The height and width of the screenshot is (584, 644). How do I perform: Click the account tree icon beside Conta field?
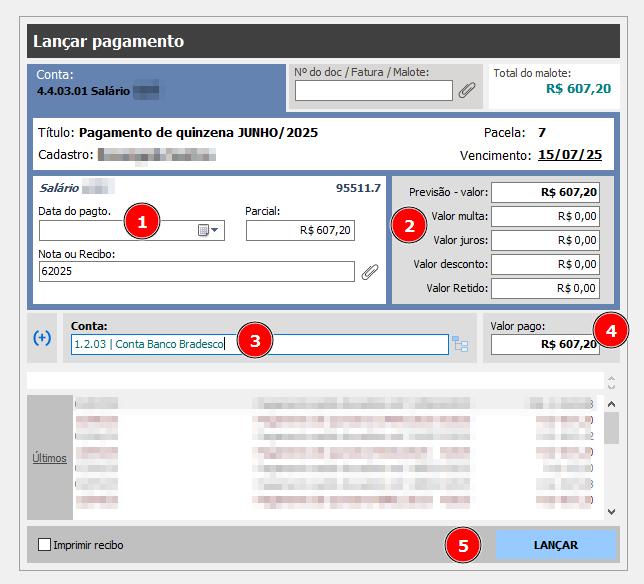tap(460, 344)
